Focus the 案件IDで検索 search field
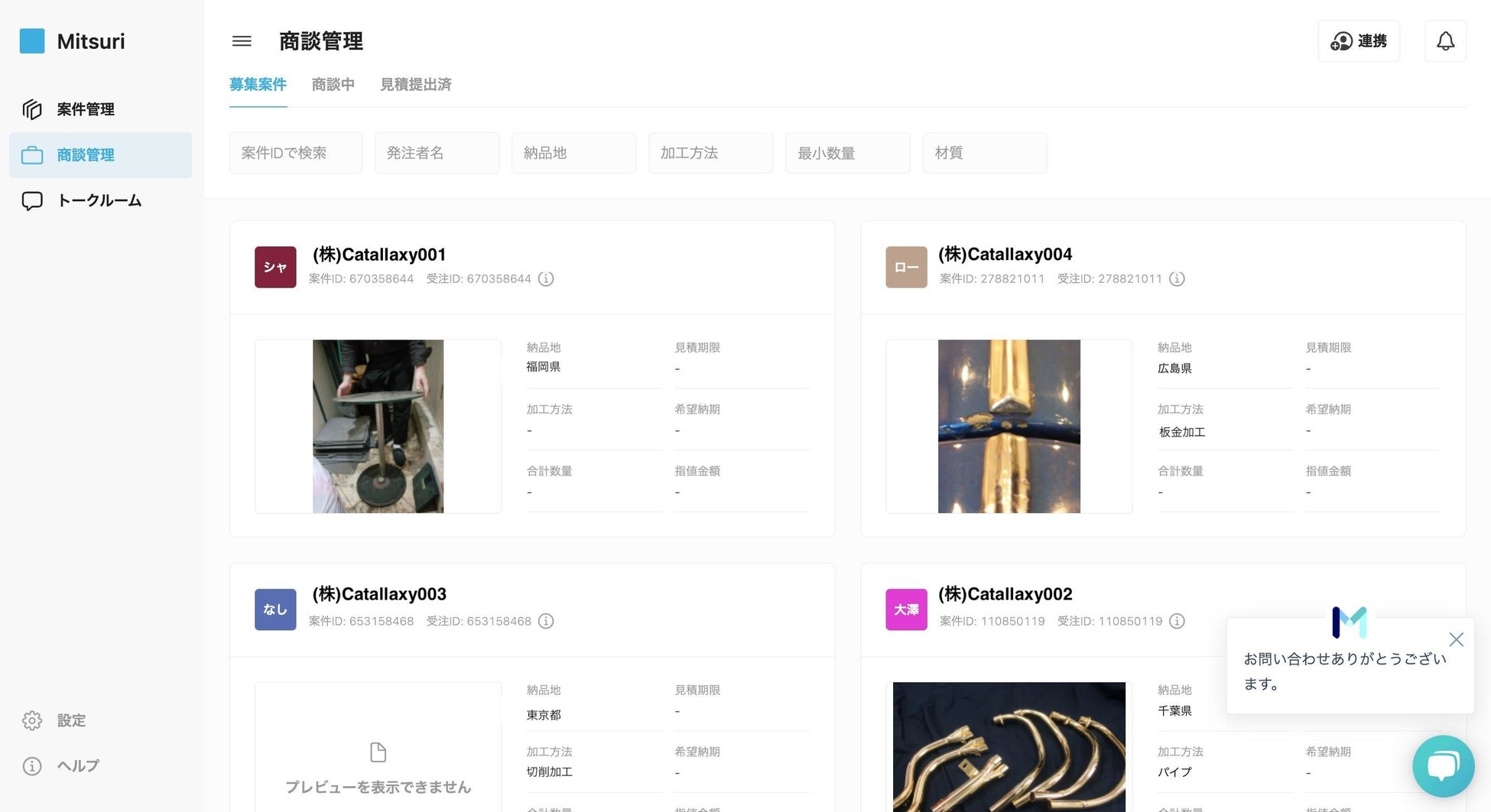Image resolution: width=1491 pixels, height=812 pixels. click(x=295, y=153)
